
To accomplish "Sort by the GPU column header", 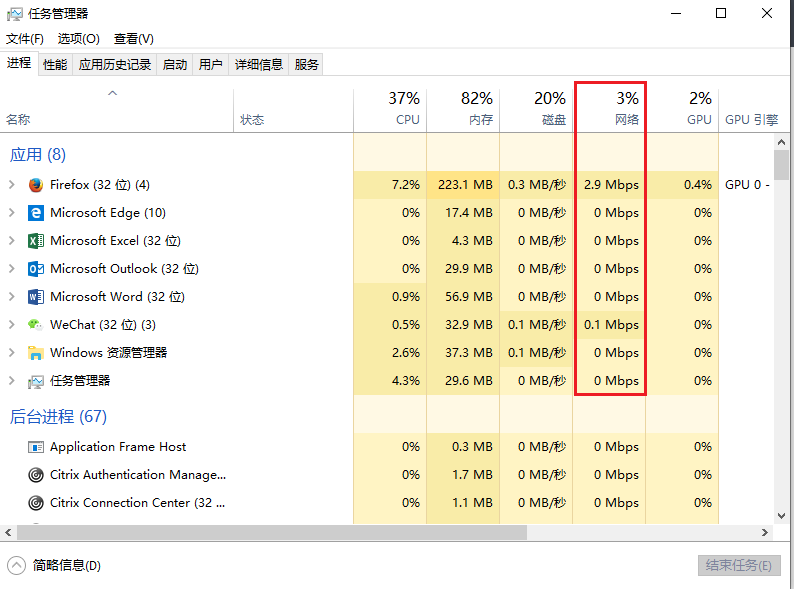I will [x=683, y=110].
